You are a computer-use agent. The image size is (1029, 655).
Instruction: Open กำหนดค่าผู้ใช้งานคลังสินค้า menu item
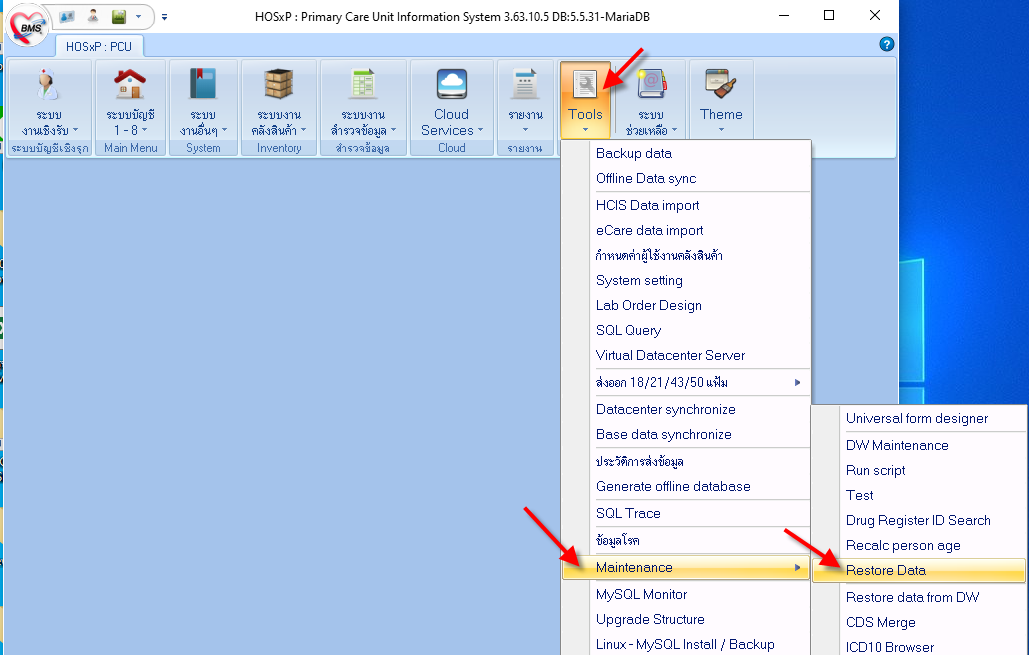[686, 255]
